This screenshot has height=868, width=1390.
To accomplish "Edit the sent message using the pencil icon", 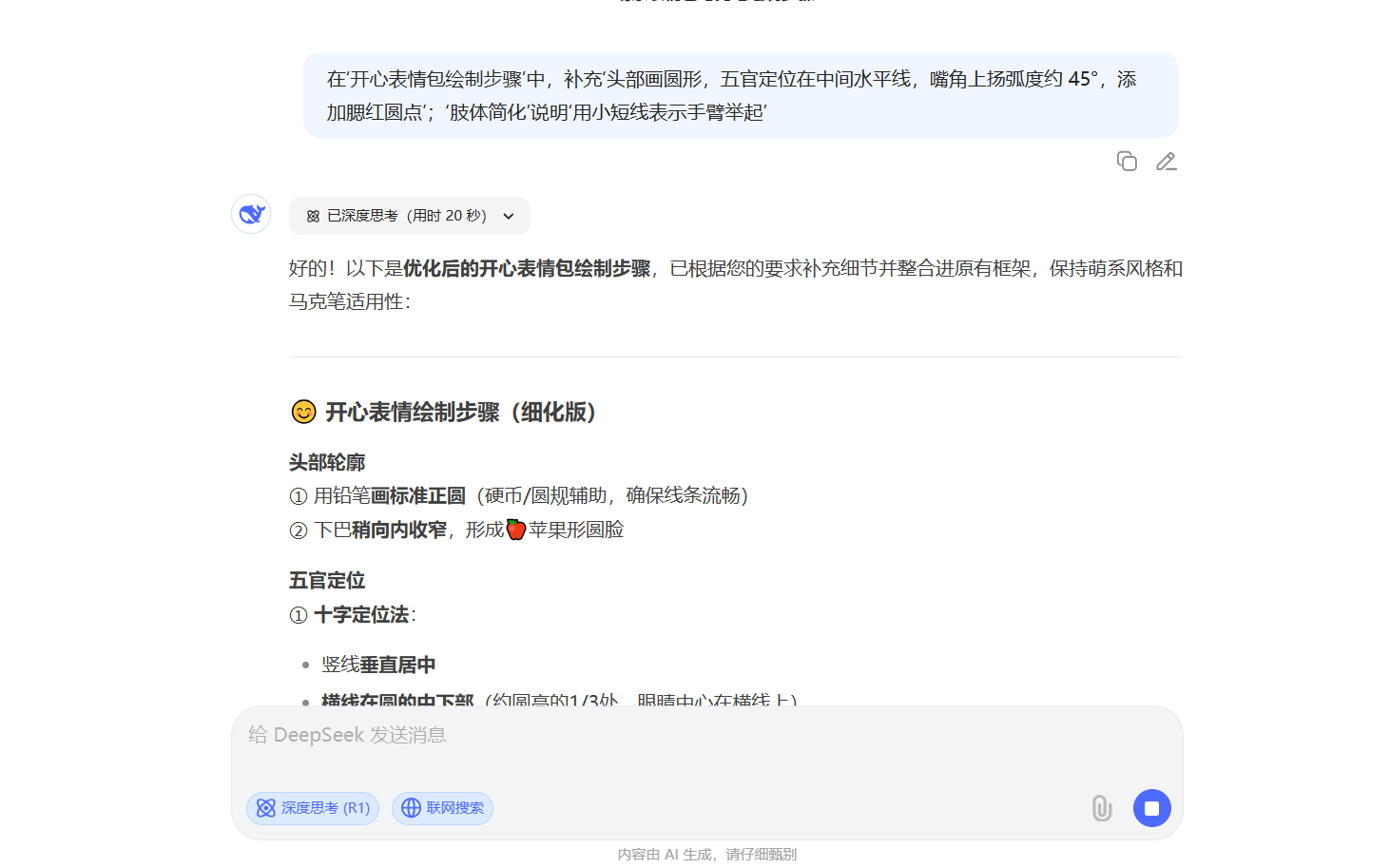I will pyautogui.click(x=1167, y=162).
